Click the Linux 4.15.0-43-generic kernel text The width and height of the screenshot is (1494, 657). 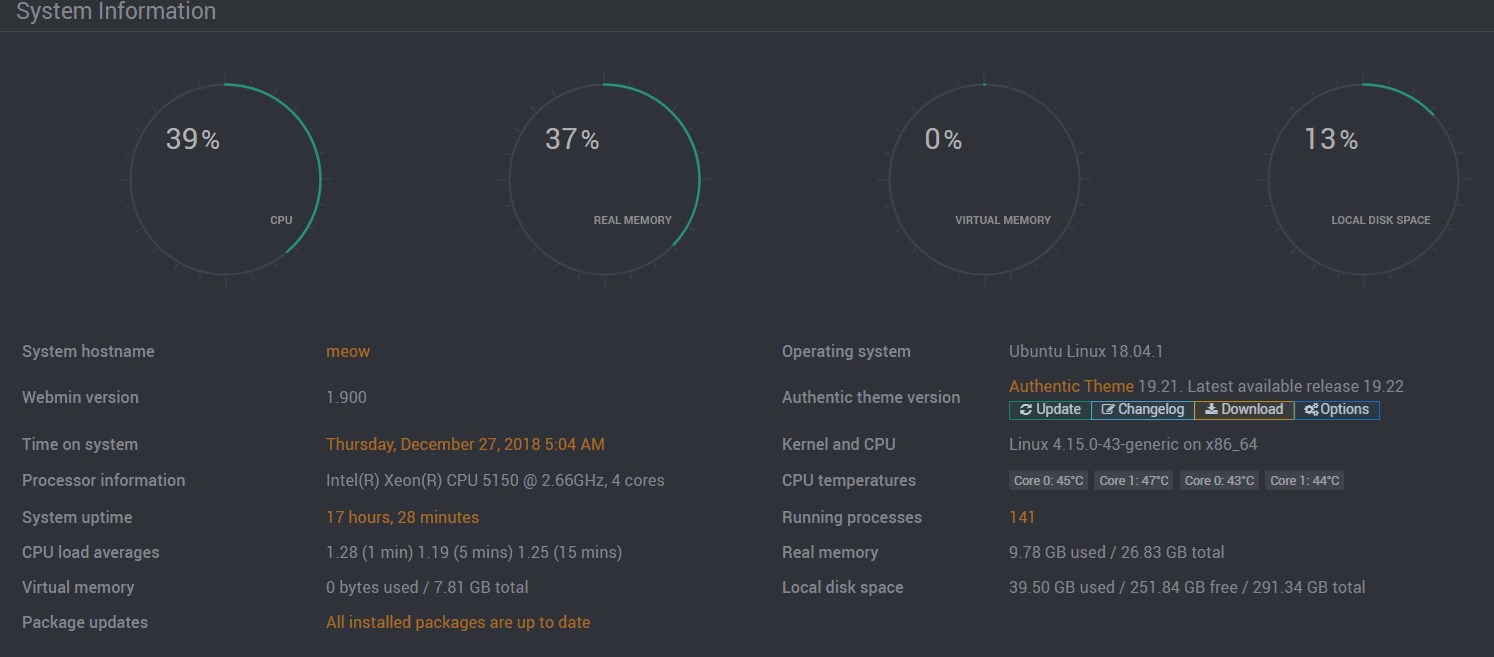click(1133, 444)
